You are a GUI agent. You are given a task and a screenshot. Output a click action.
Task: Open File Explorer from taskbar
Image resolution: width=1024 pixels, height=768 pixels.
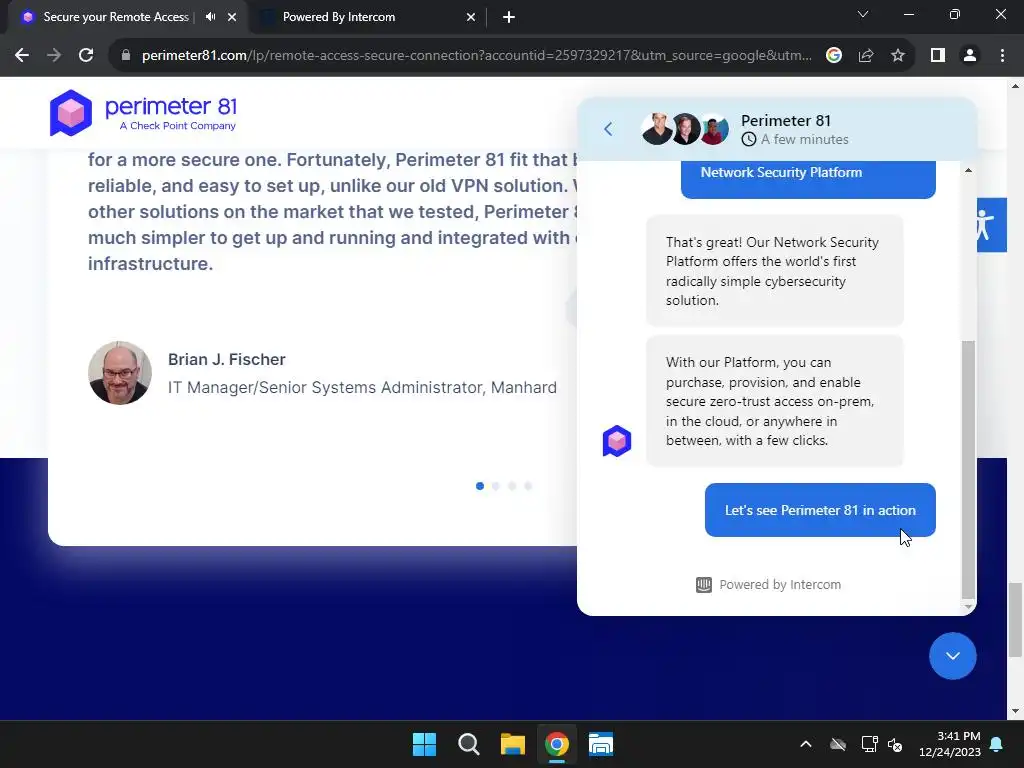click(513, 744)
